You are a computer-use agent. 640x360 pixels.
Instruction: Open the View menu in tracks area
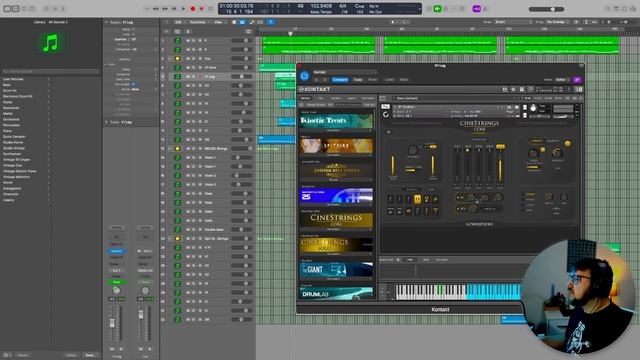pyautogui.click(x=218, y=22)
